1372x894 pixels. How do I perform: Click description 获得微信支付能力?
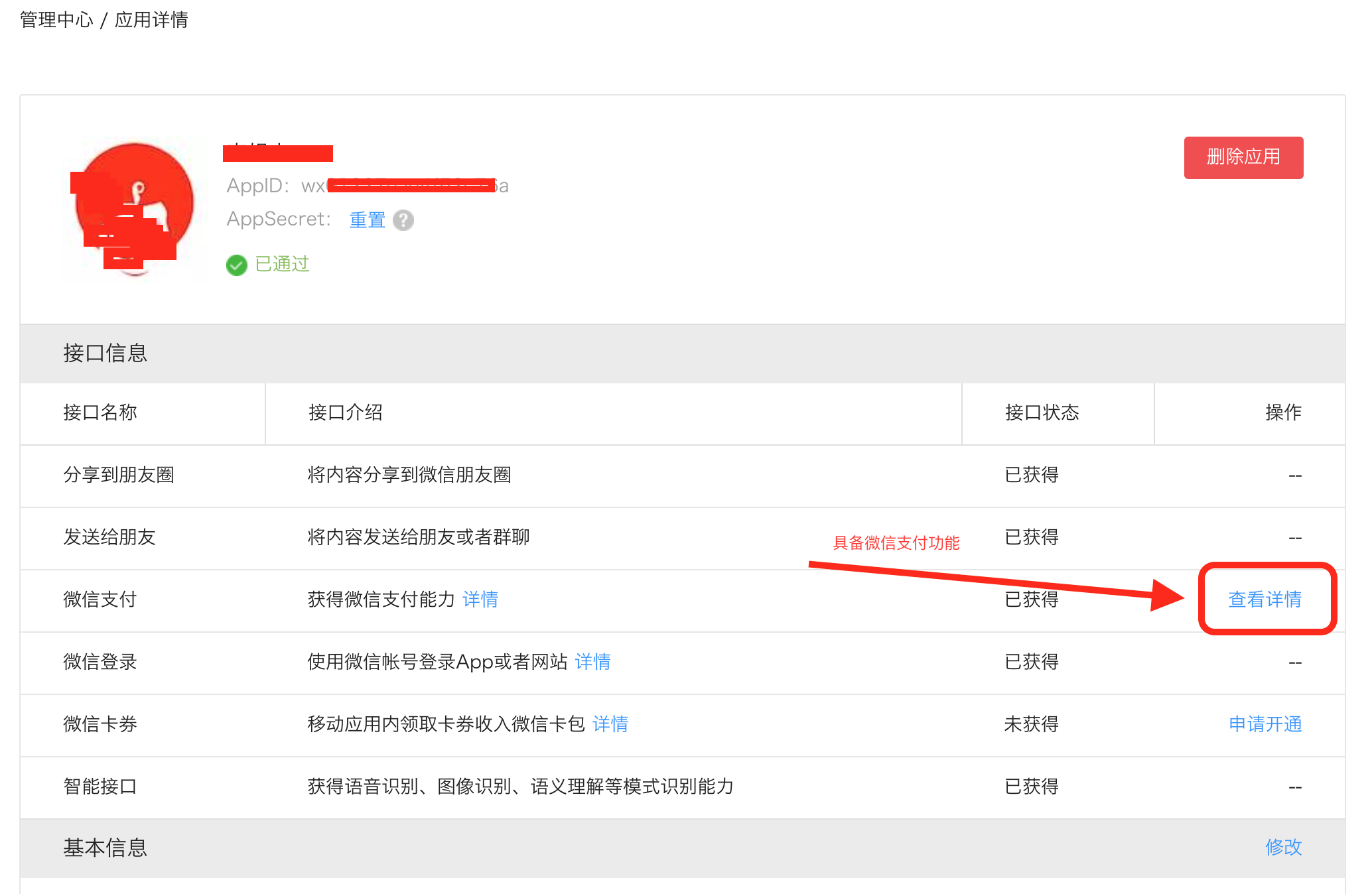pos(381,600)
